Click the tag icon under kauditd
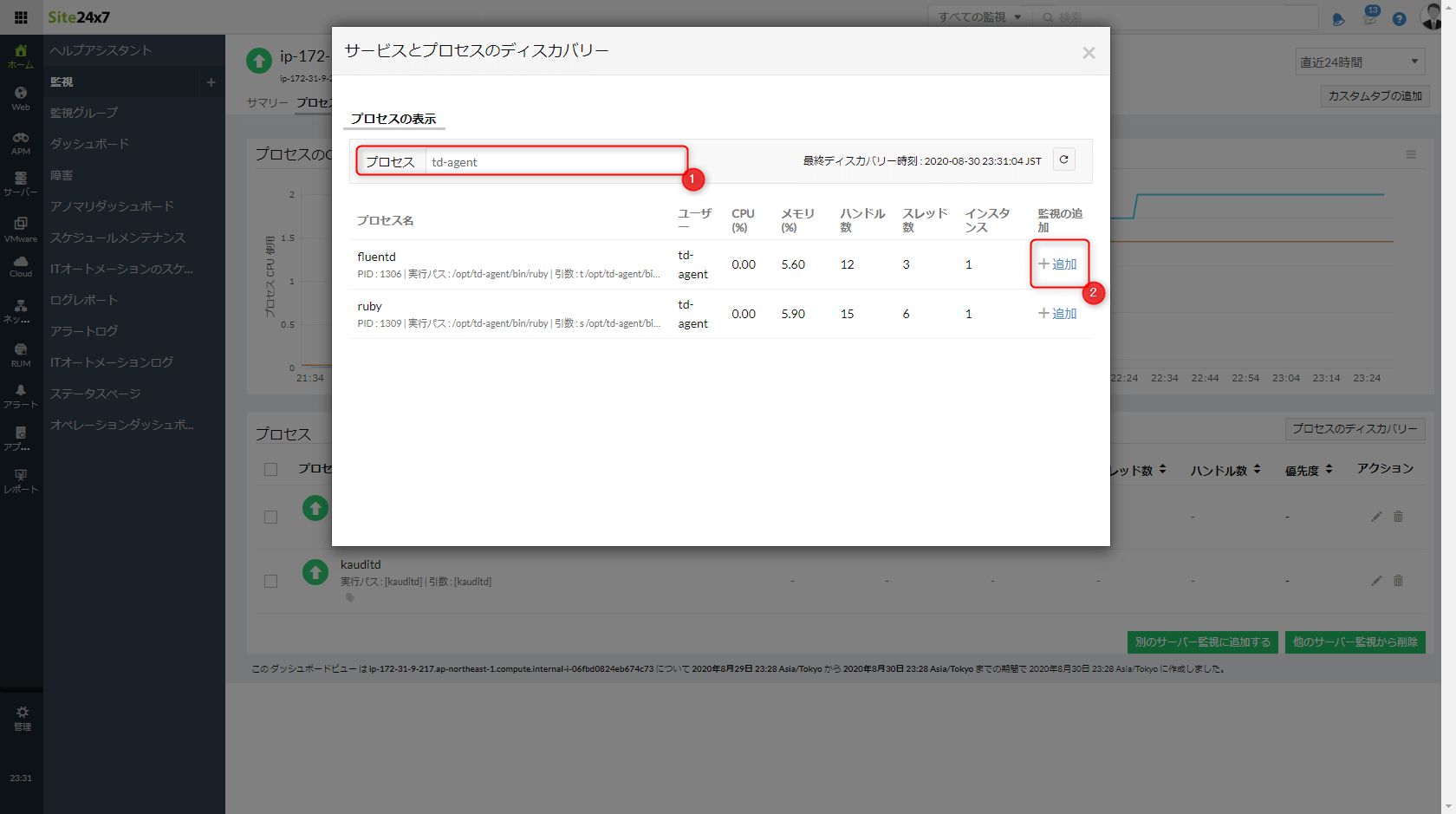 point(350,597)
